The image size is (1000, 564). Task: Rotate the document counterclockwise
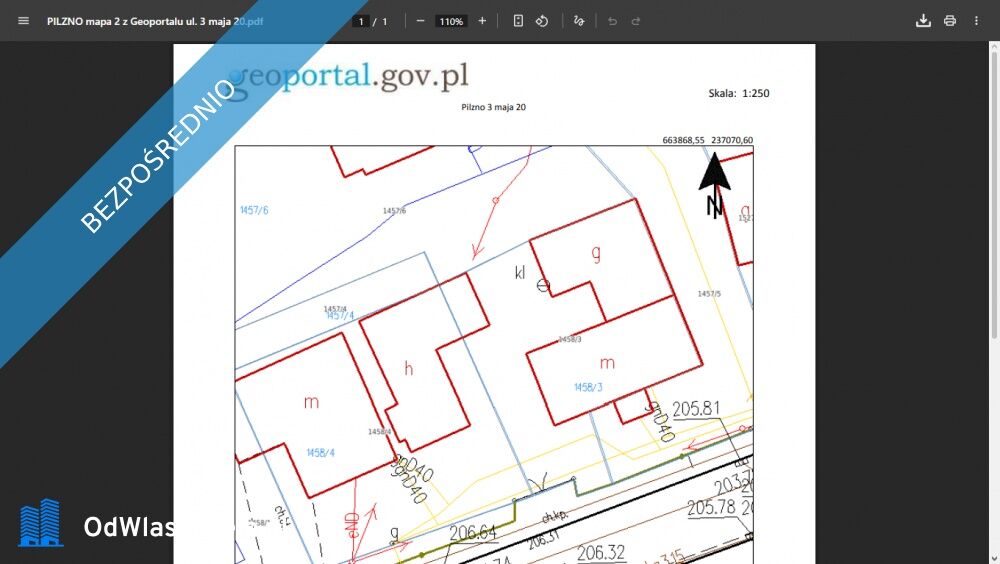(x=542, y=21)
